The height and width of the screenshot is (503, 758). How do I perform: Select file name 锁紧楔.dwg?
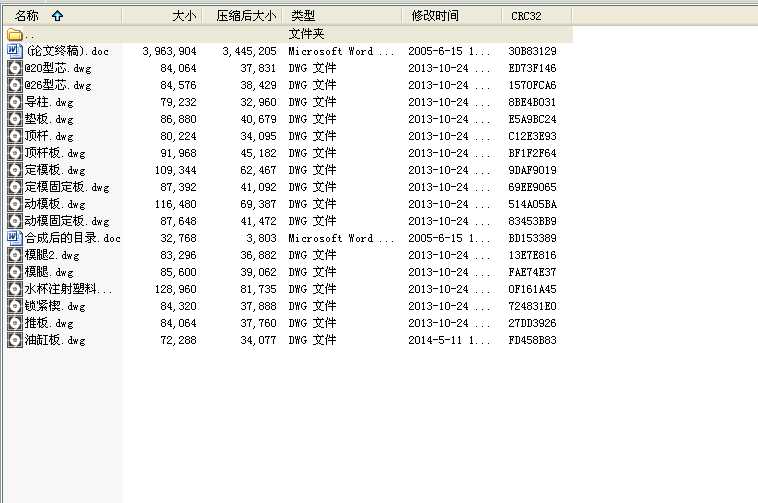[x=55, y=306]
